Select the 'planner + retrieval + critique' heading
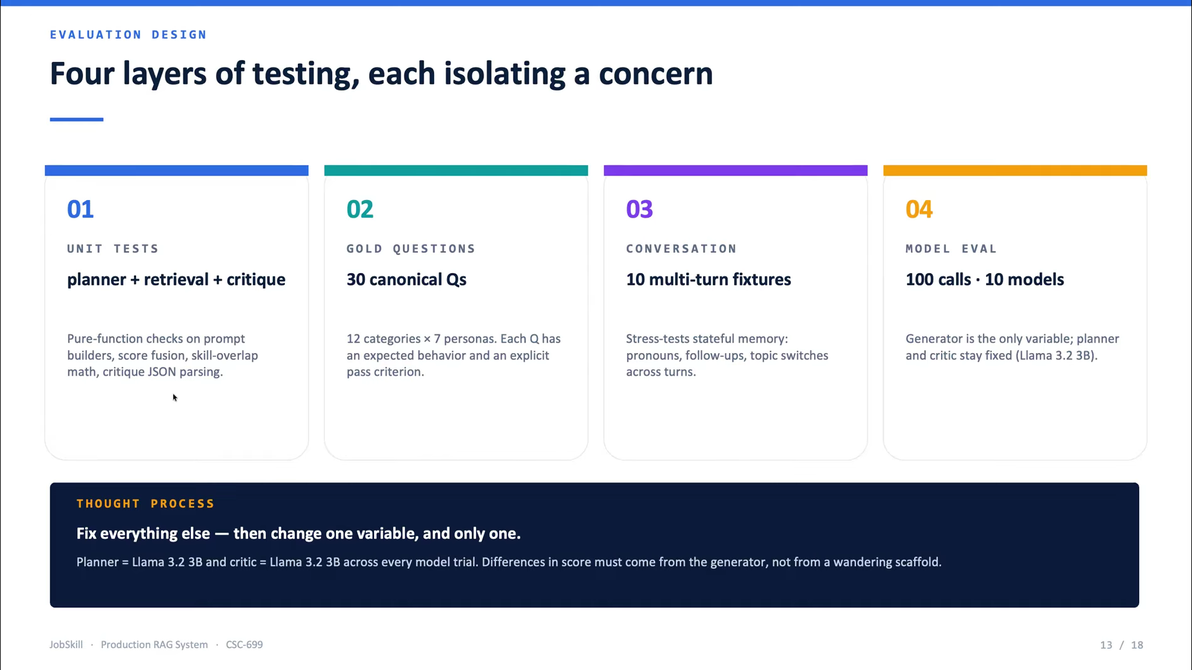The image size is (1192, 670). coord(176,280)
